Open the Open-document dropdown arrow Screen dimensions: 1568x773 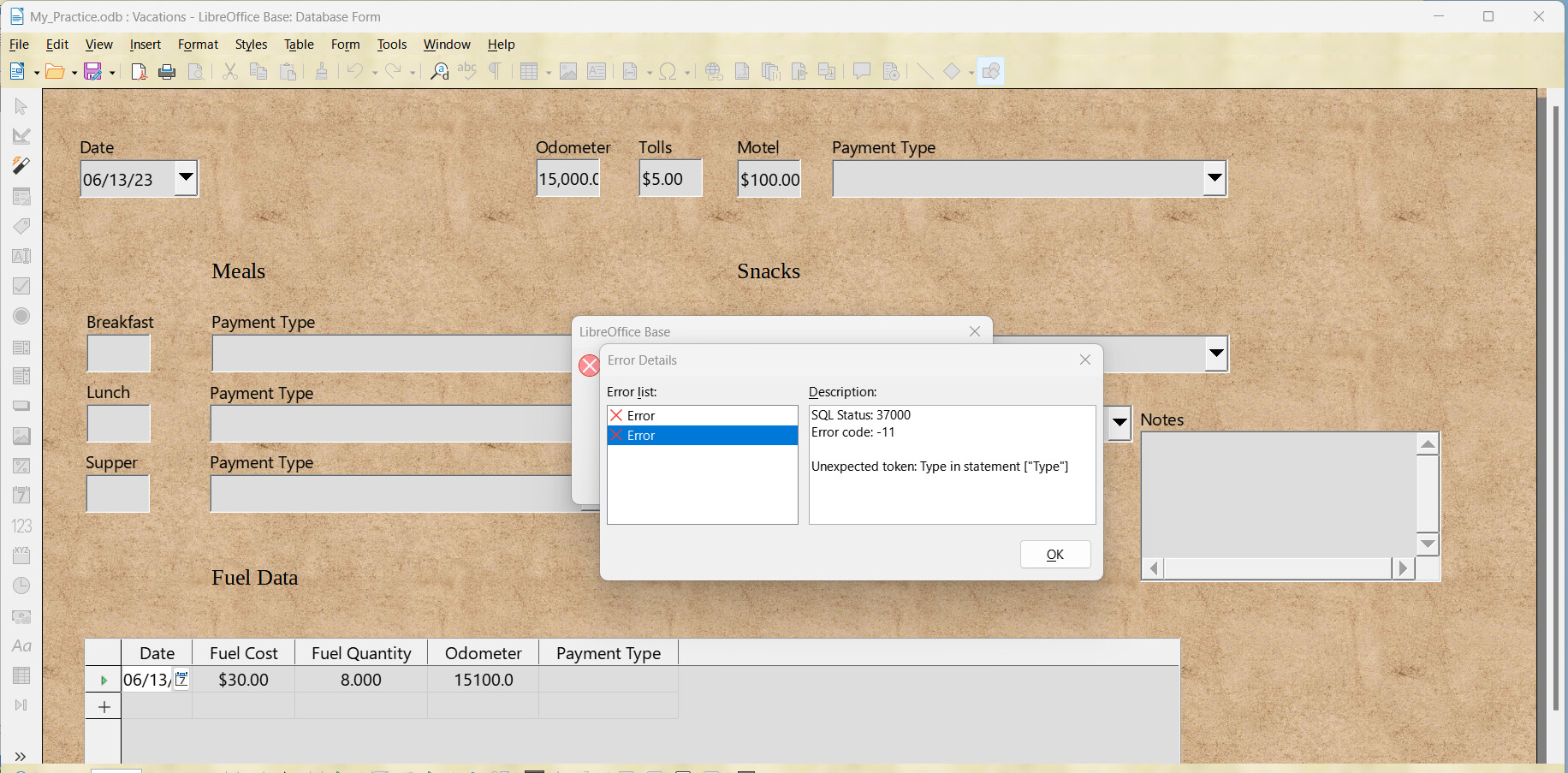point(74,73)
